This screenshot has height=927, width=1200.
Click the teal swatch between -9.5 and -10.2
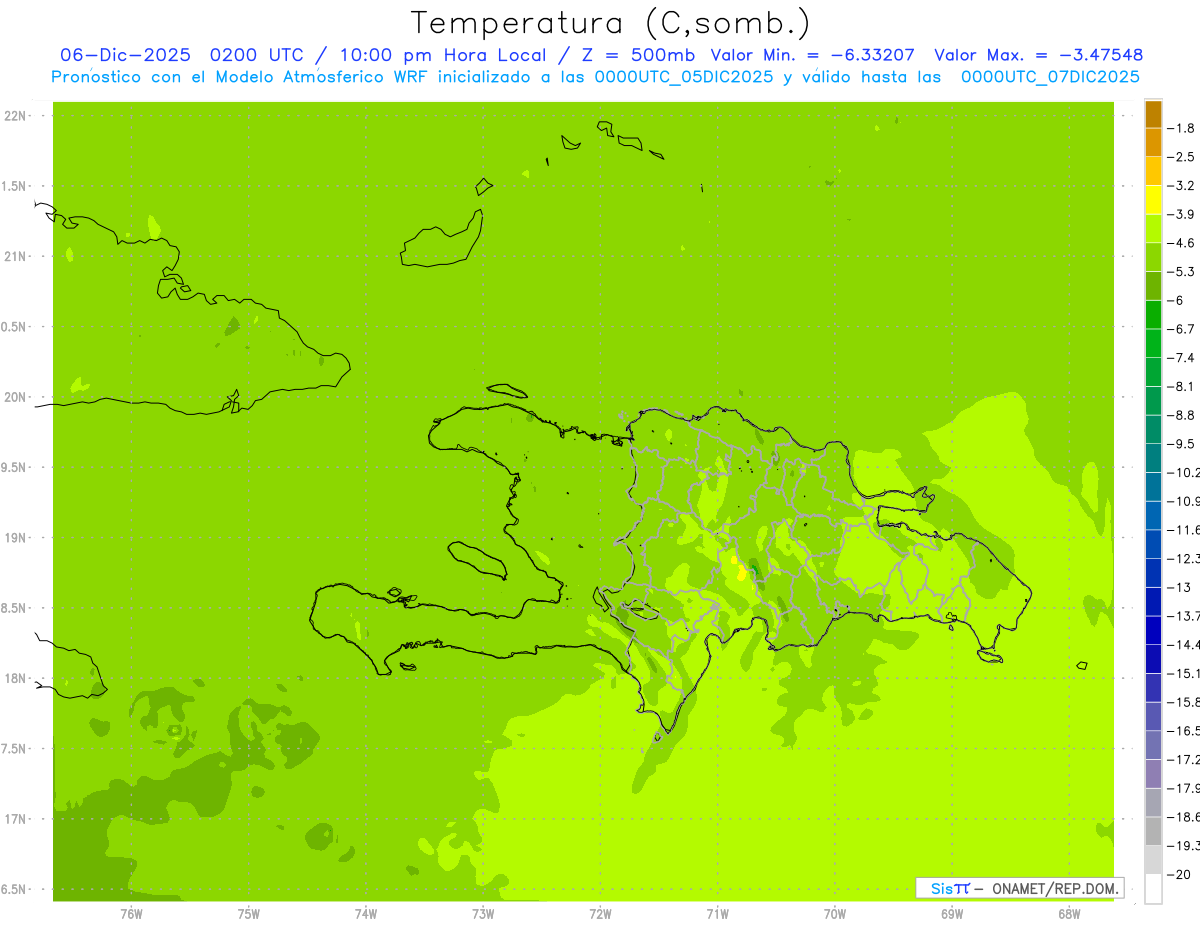1153,458
